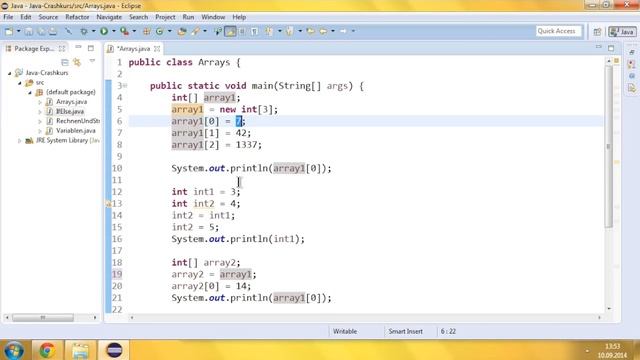Collapse the (default package) node

[30, 93]
